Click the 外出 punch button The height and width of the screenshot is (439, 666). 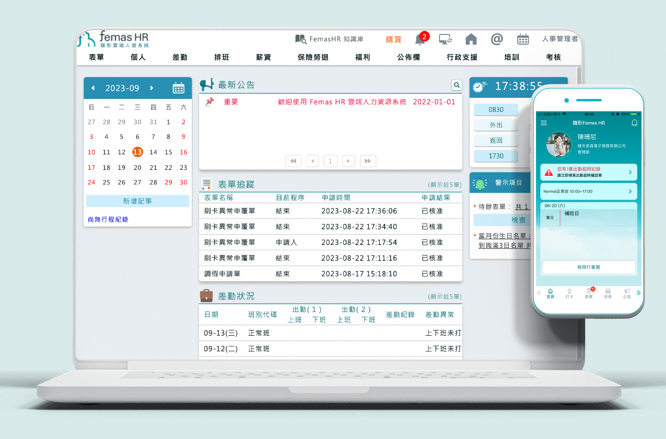click(x=496, y=125)
